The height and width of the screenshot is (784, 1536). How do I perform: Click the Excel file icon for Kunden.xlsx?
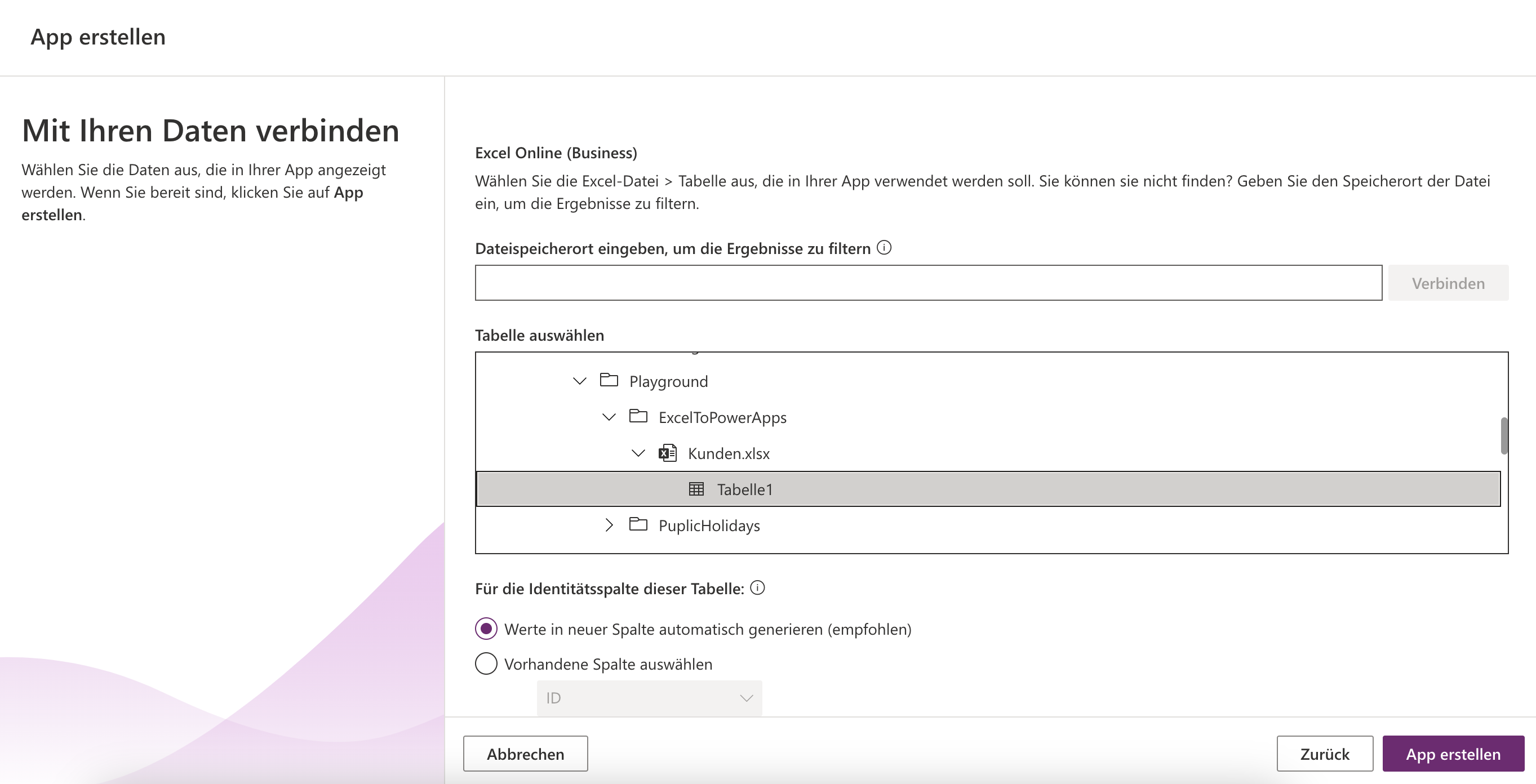pyautogui.click(x=667, y=453)
